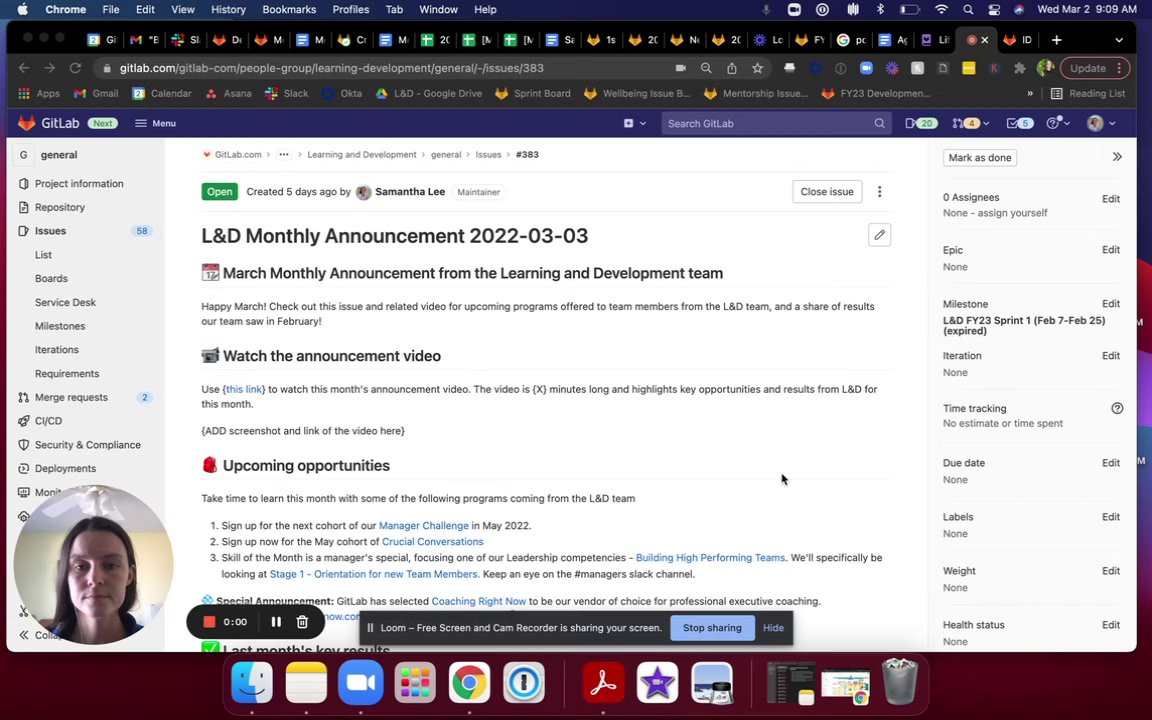This screenshot has height=720, width=1152.
Task: Click Stop sharing button
Action: coord(712,628)
